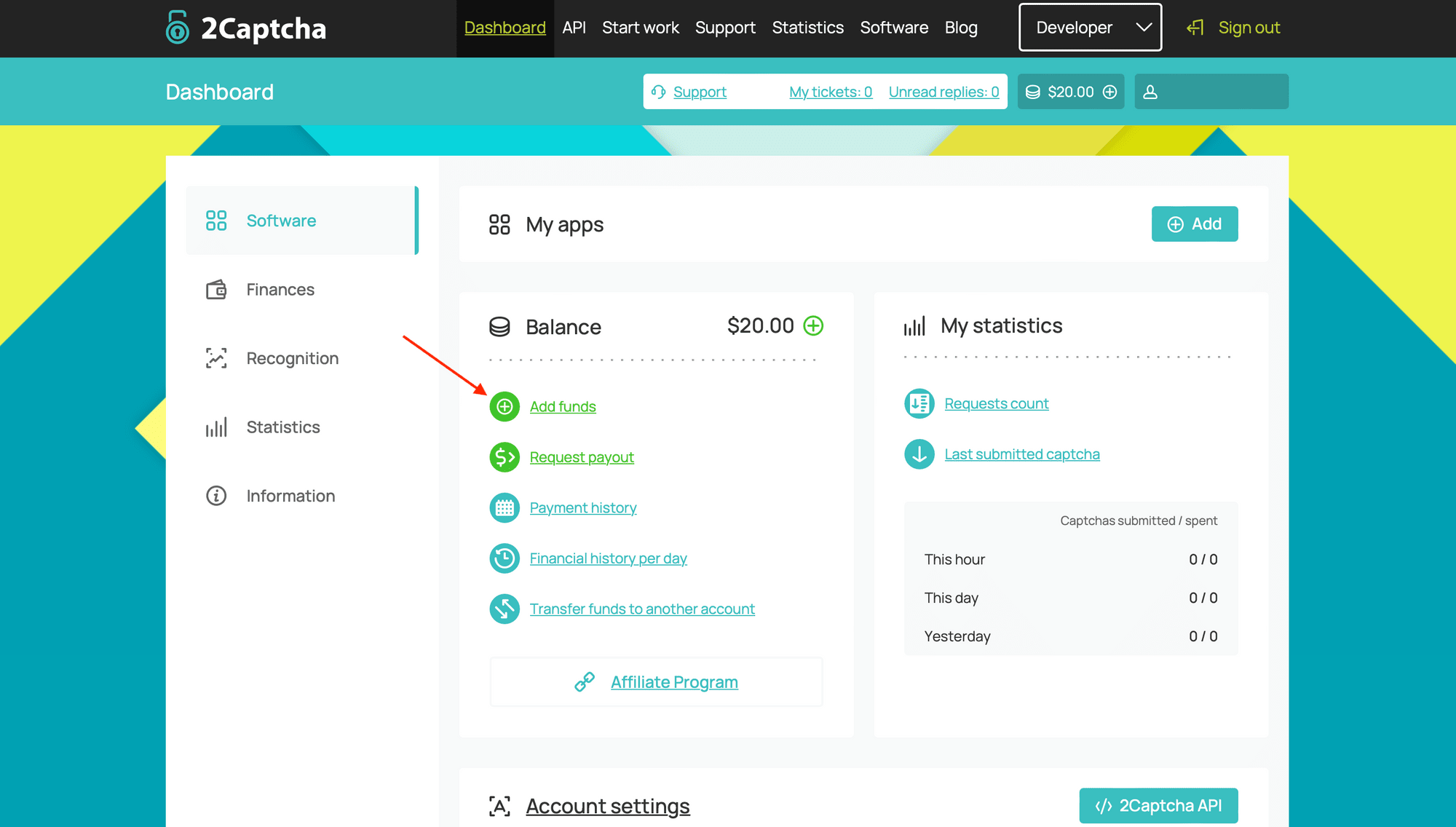1456x827 pixels.
Task: Click the Add button in My apps
Action: click(x=1195, y=223)
